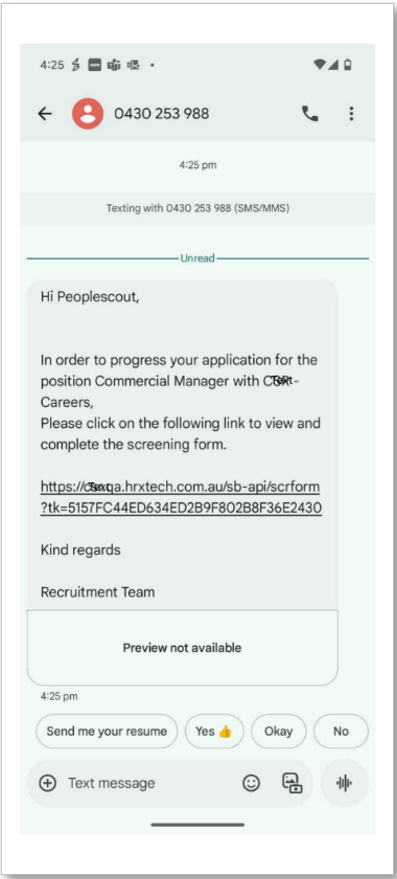This screenshot has width=397, height=879.
Task: Open the contact avatar for 0430 253 988
Action: click(87, 114)
